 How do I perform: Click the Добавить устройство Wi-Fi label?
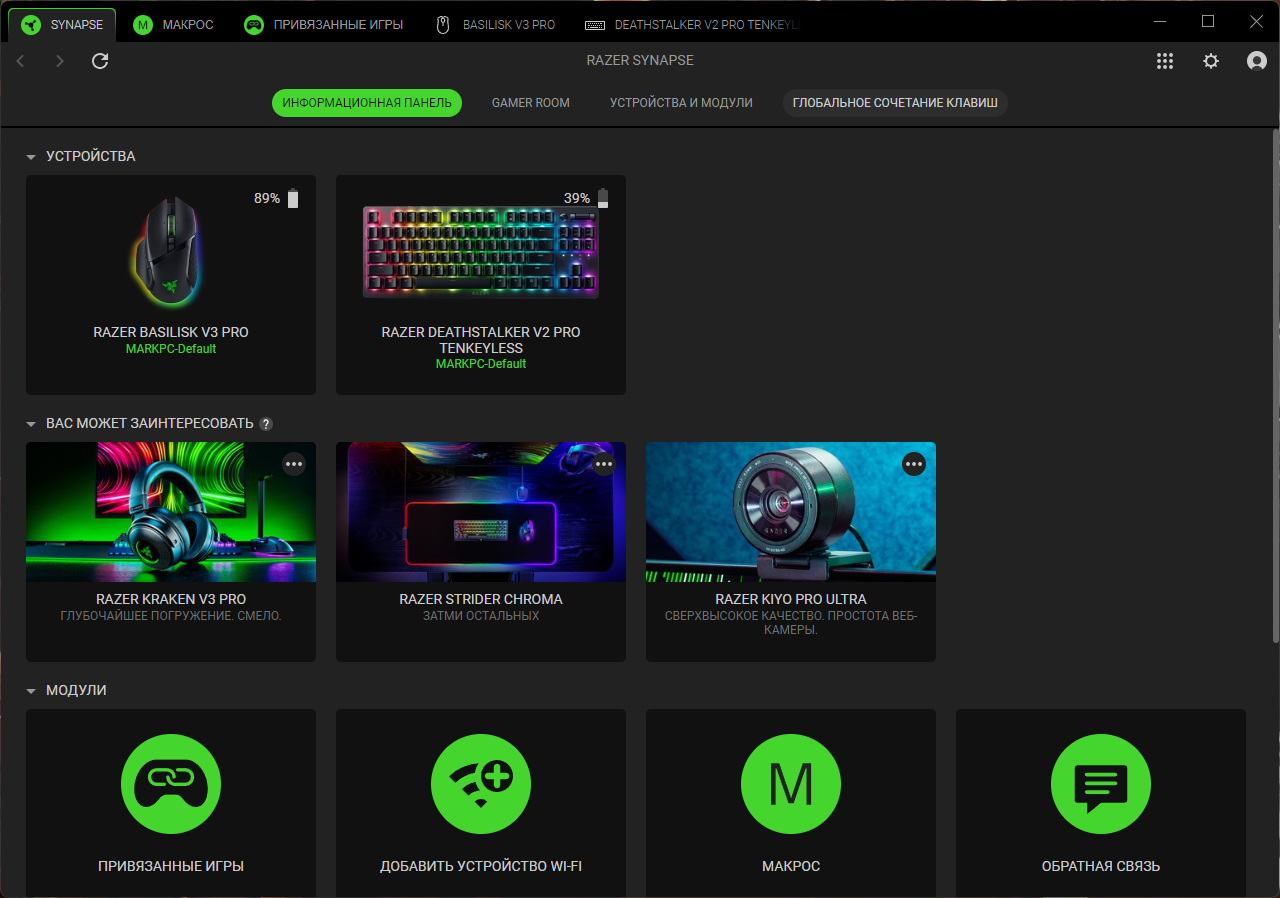[x=481, y=866]
